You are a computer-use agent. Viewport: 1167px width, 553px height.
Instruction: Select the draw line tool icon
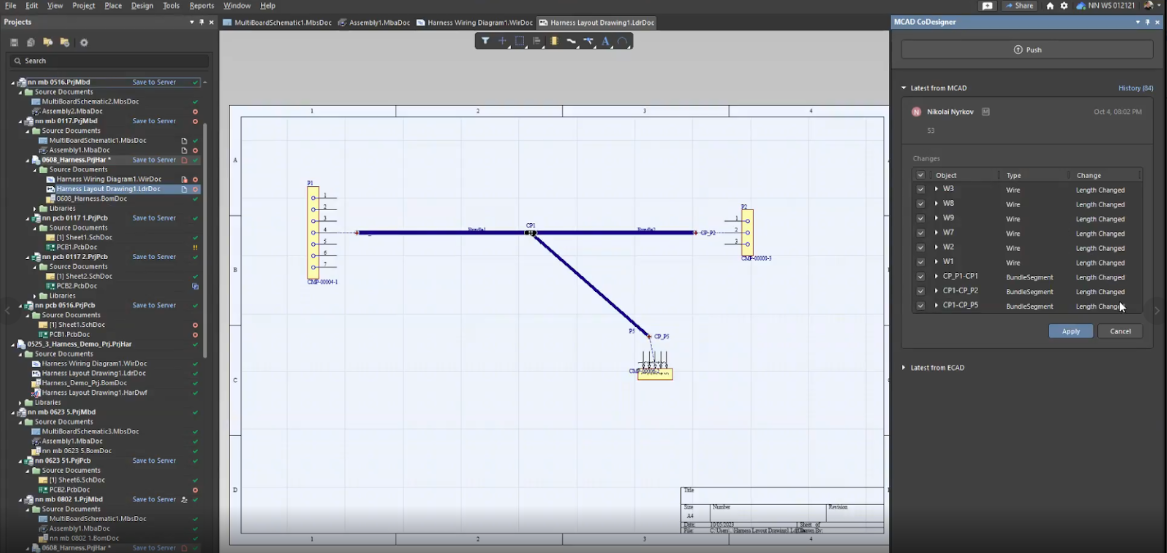click(570, 41)
